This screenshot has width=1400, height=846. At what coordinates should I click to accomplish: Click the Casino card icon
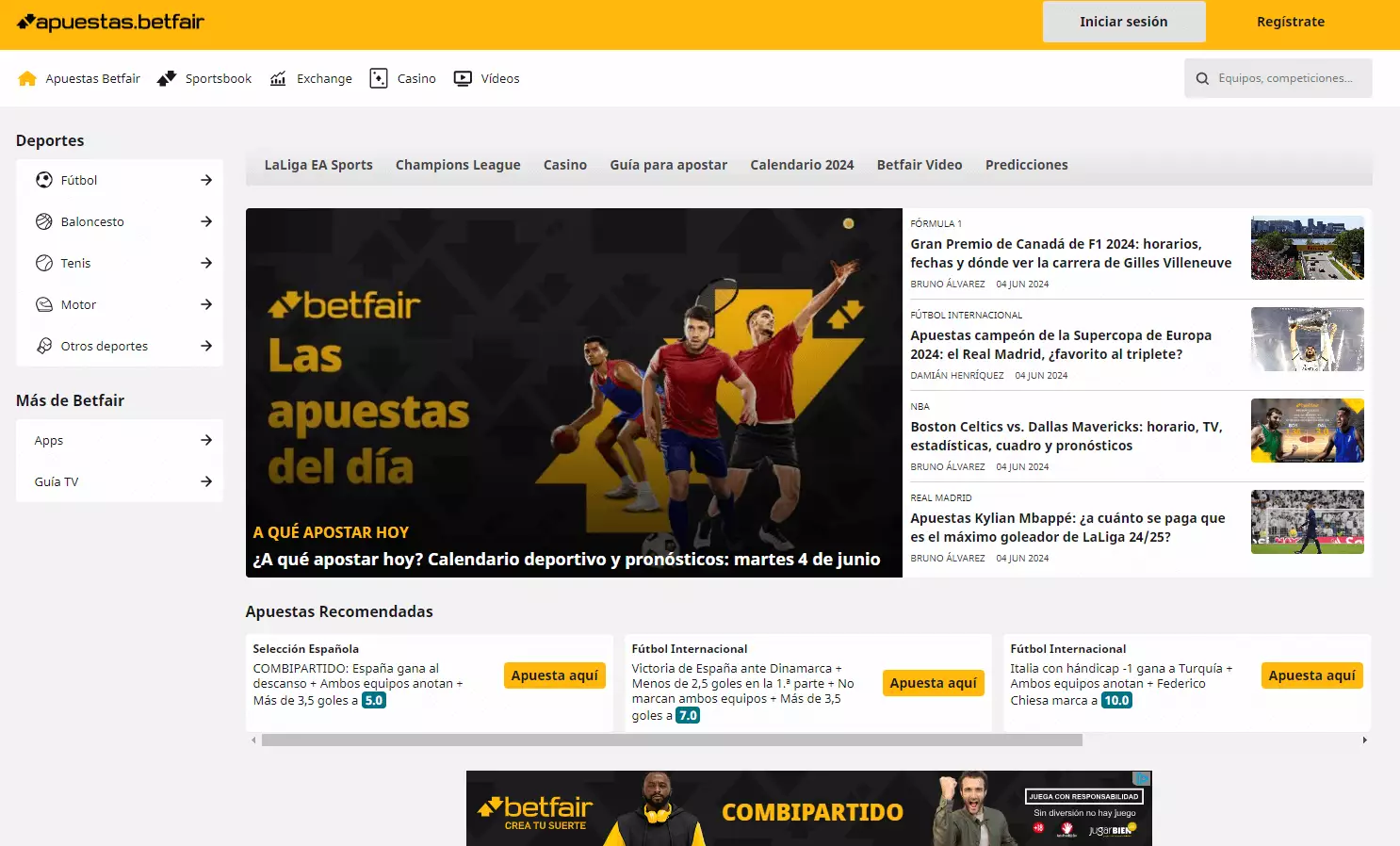point(379,78)
